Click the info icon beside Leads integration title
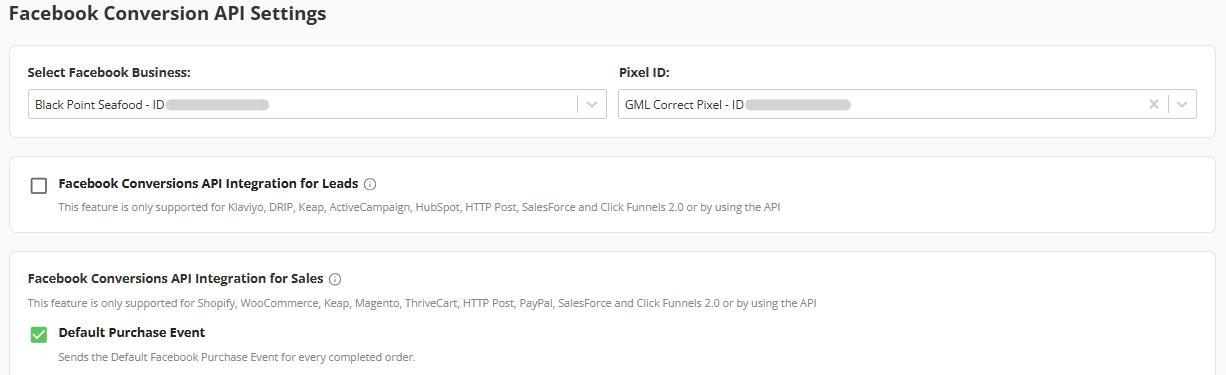 pos(370,184)
